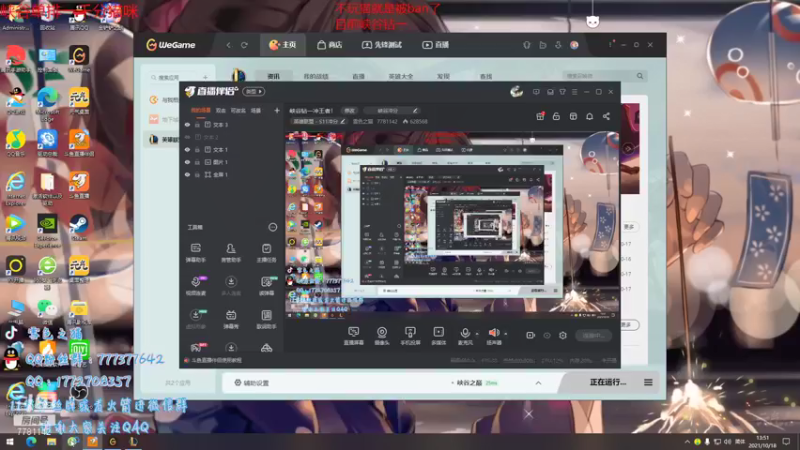The width and height of the screenshot is (800, 450).
Task: Click the WeGame user avatar icon
Action: (574, 45)
